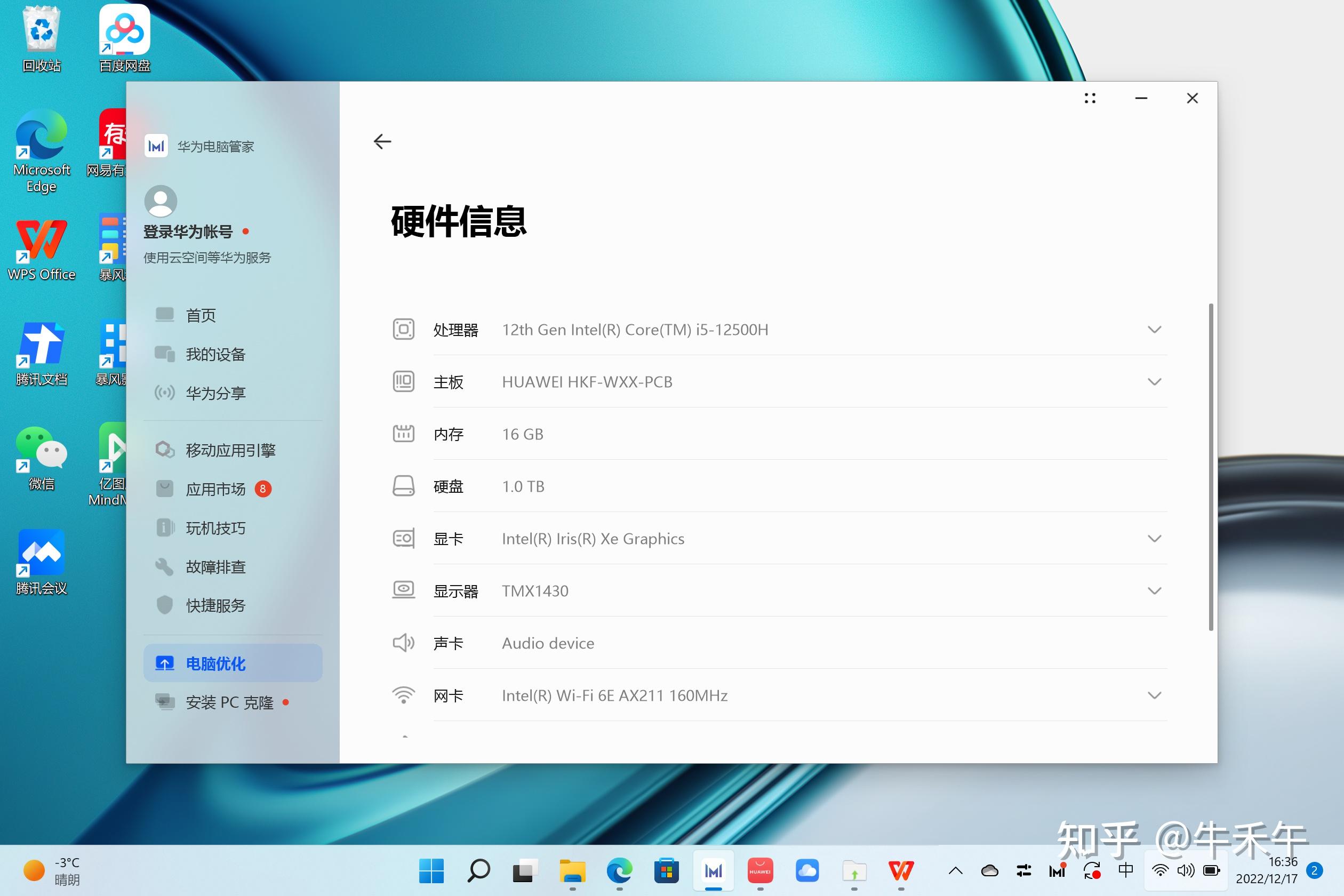Open Microsoft Store from taskbar
This screenshot has width=1344, height=896.
666,871
